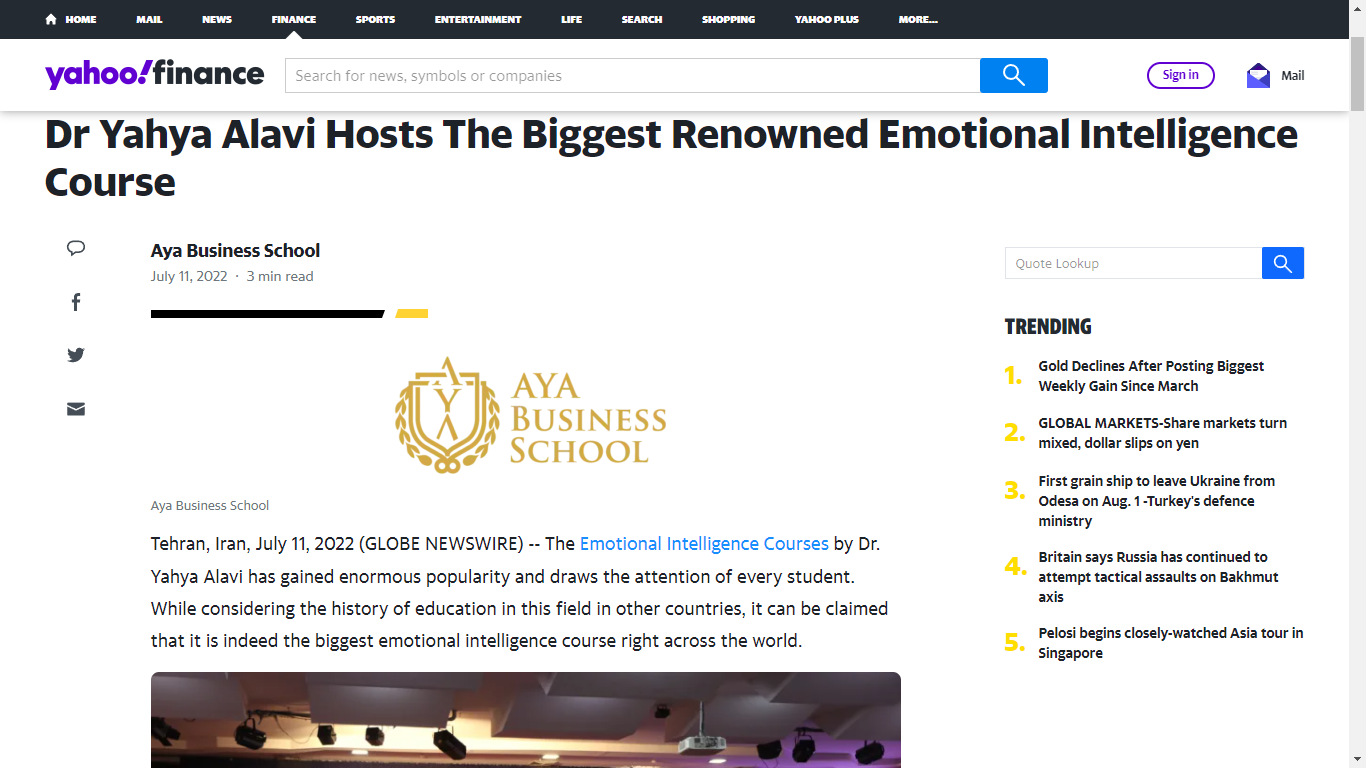The height and width of the screenshot is (768, 1366).
Task: Focus the Quote Lookup input box
Action: 1132,263
